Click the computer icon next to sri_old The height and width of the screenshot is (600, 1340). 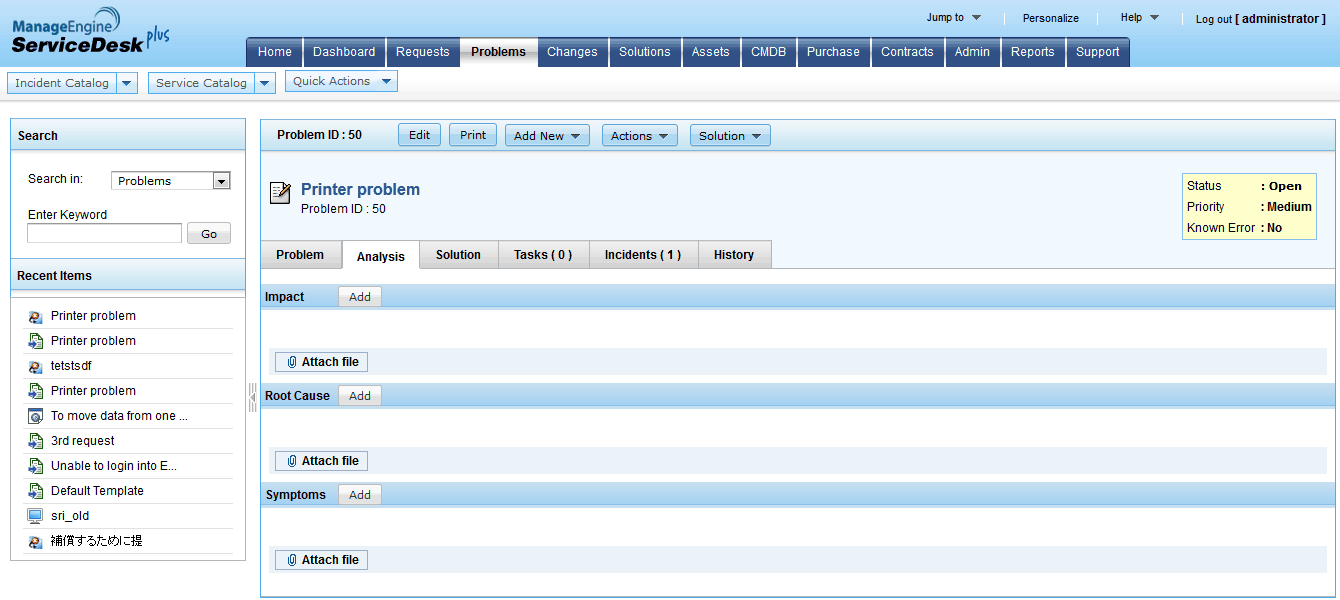[x=36, y=516]
